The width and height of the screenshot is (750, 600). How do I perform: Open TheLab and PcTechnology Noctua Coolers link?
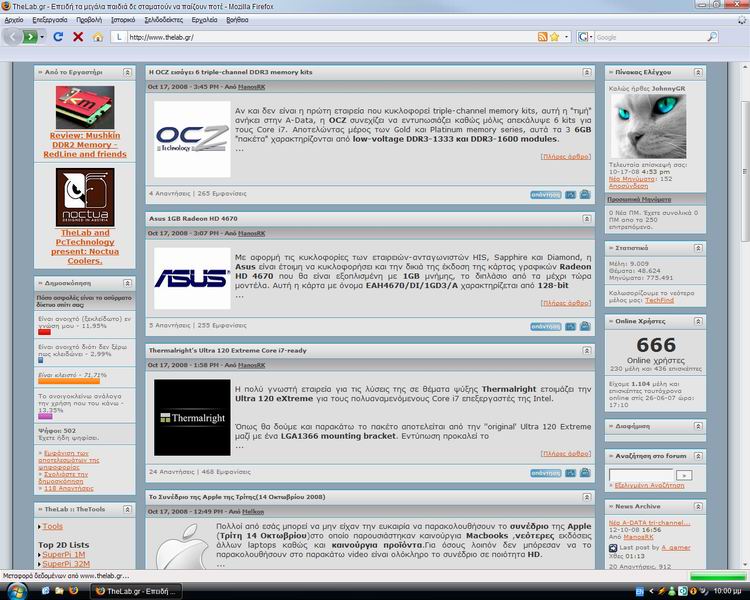click(85, 247)
